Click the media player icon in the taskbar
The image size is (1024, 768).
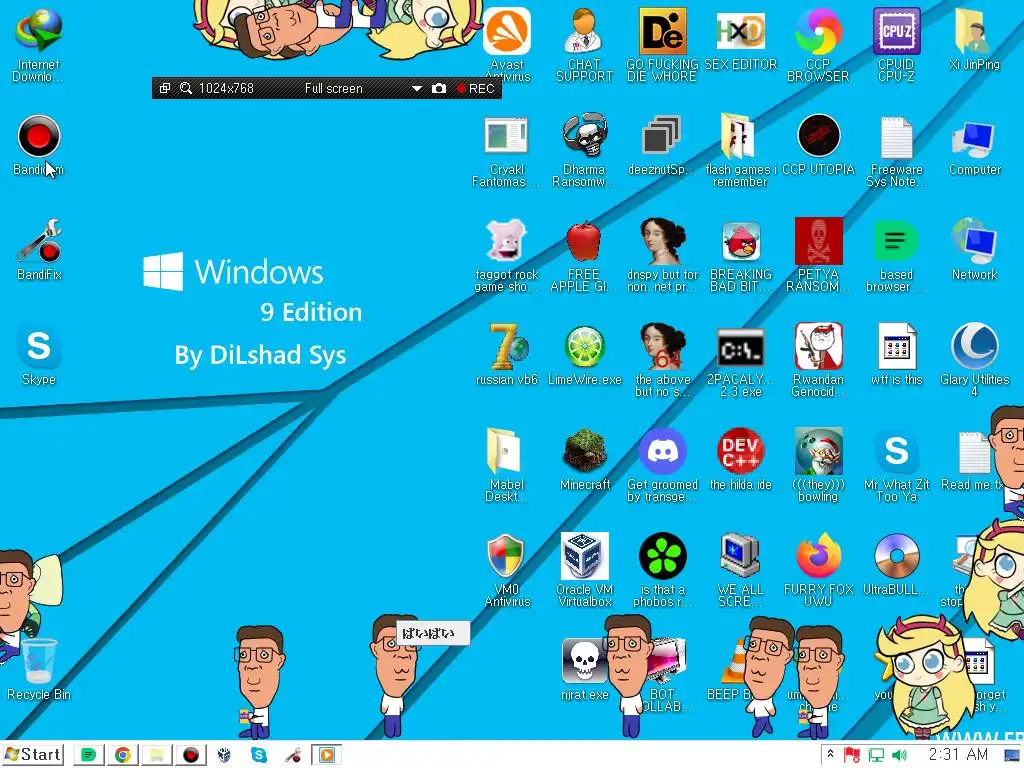pos(327,755)
